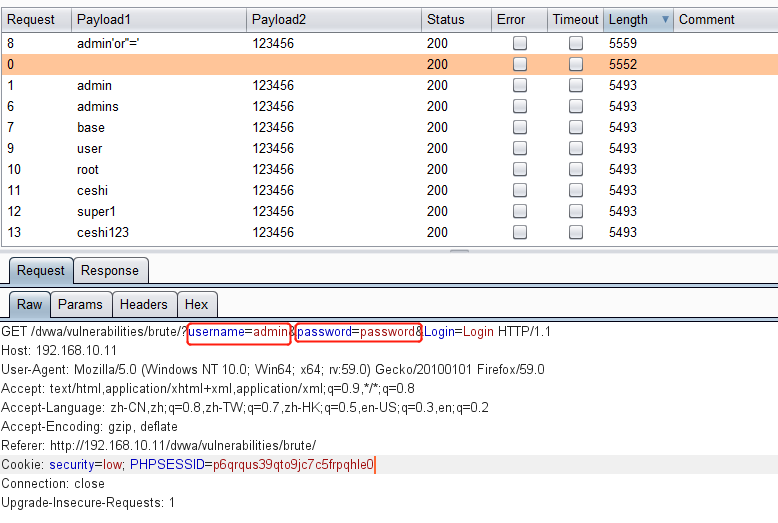The image size is (778, 523).
Task: Open the Params tab
Action: tap(80, 304)
